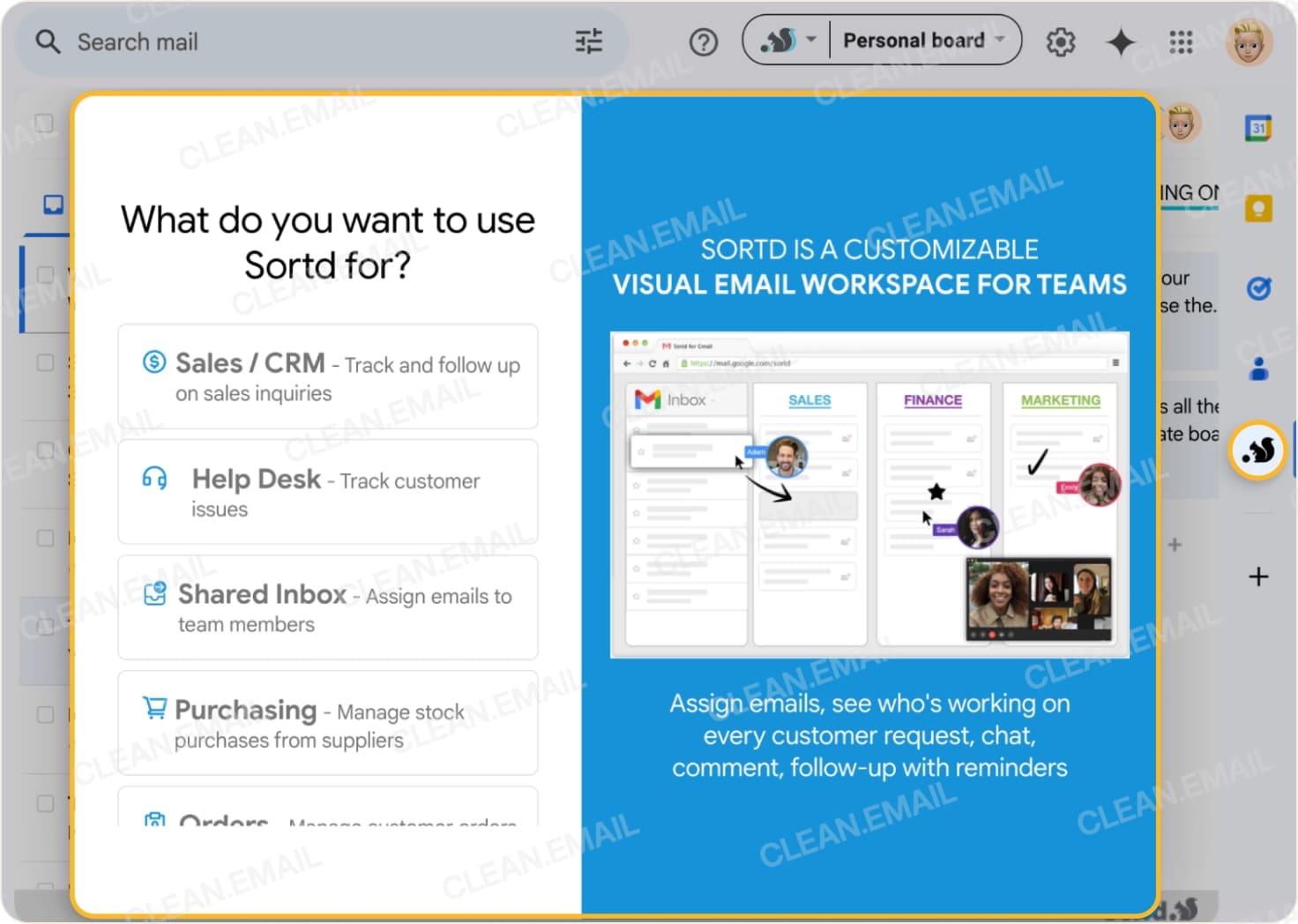Click the Gemini sparkle icon
Viewport: 1298px width, 924px height.
1121,41
